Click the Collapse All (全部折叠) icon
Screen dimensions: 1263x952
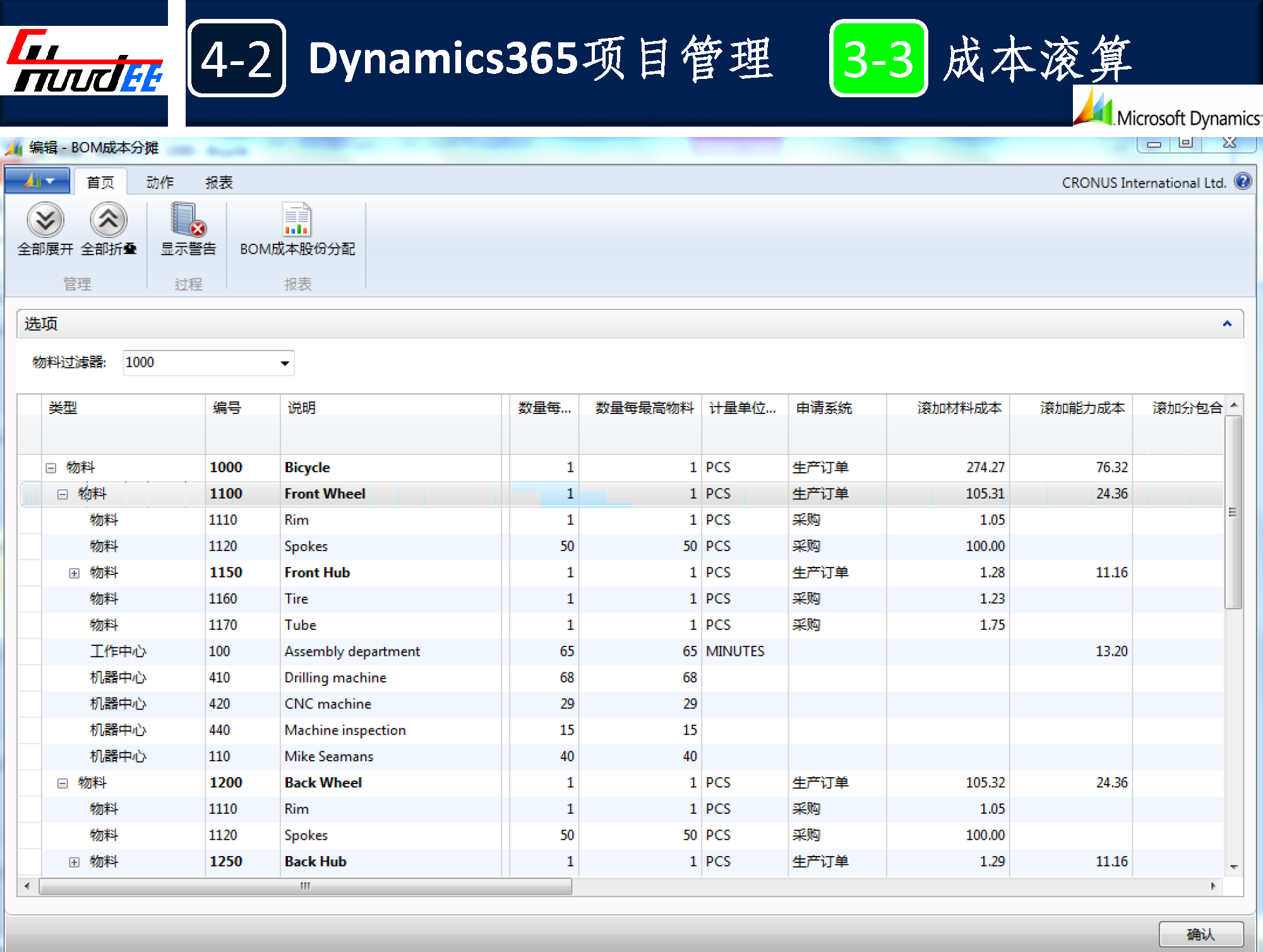109,220
